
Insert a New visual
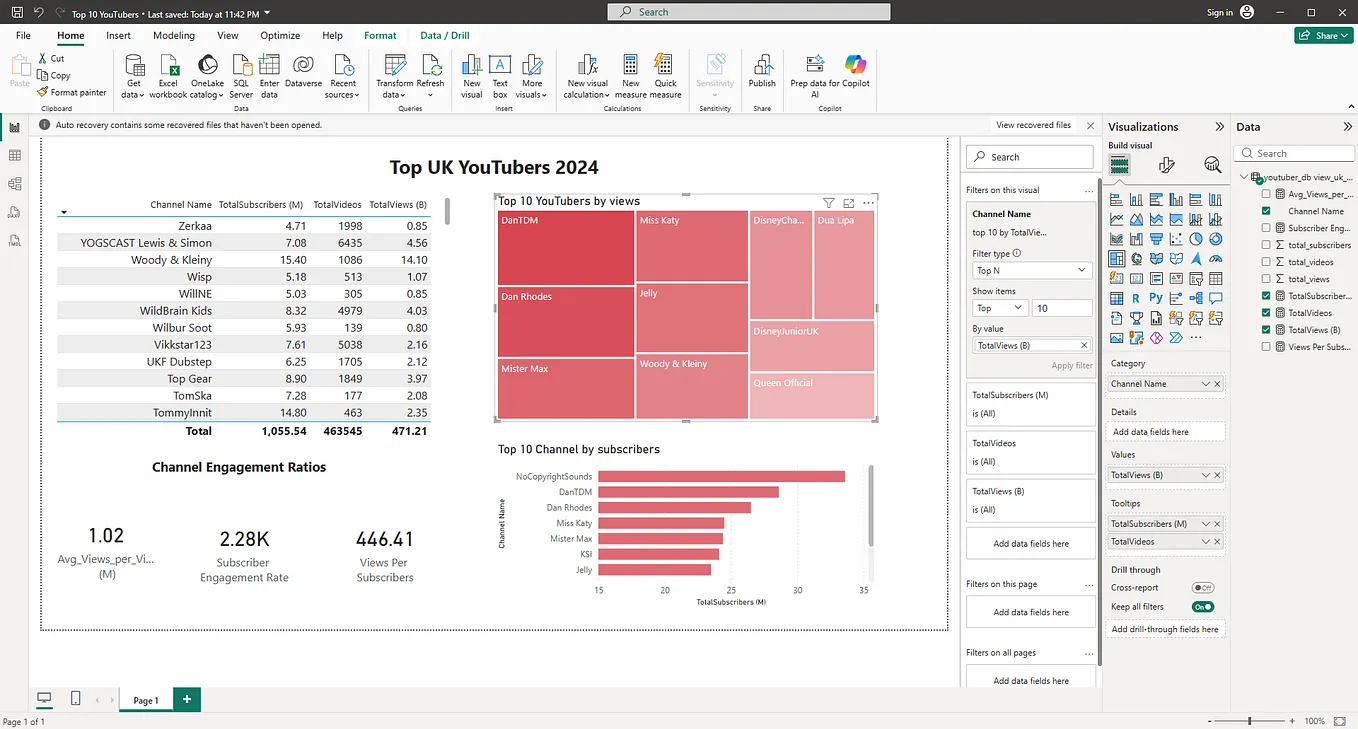(x=472, y=76)
